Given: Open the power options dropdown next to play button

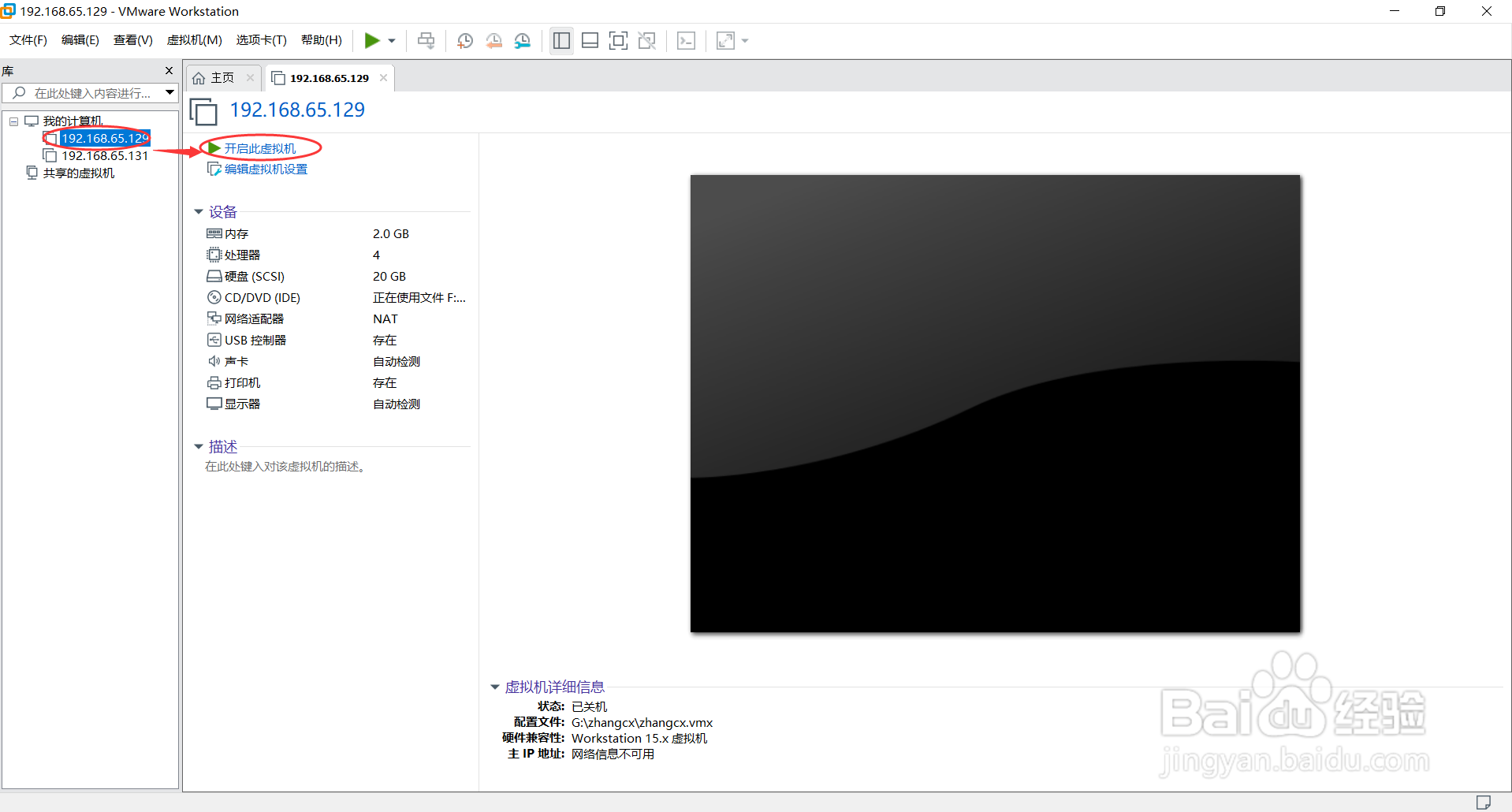Looking at the screenshot, I should click(x=391, y=40).
